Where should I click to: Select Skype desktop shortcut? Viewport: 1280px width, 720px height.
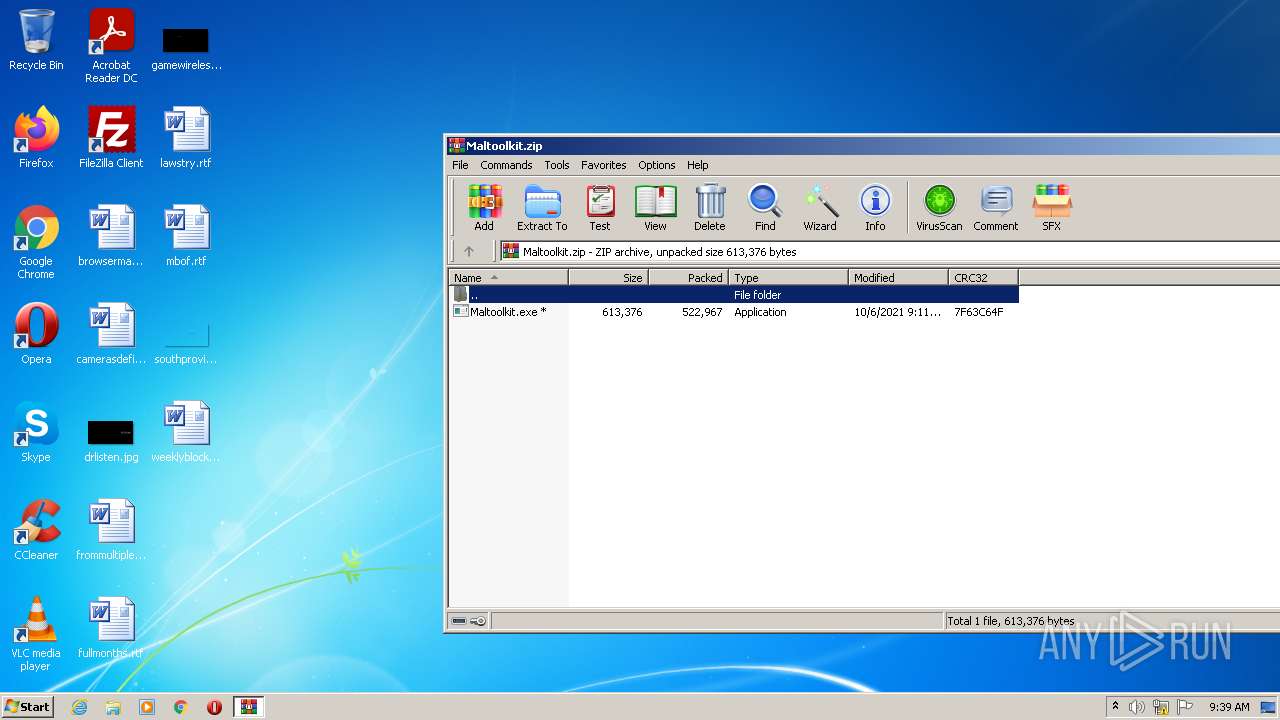(36, 432)
